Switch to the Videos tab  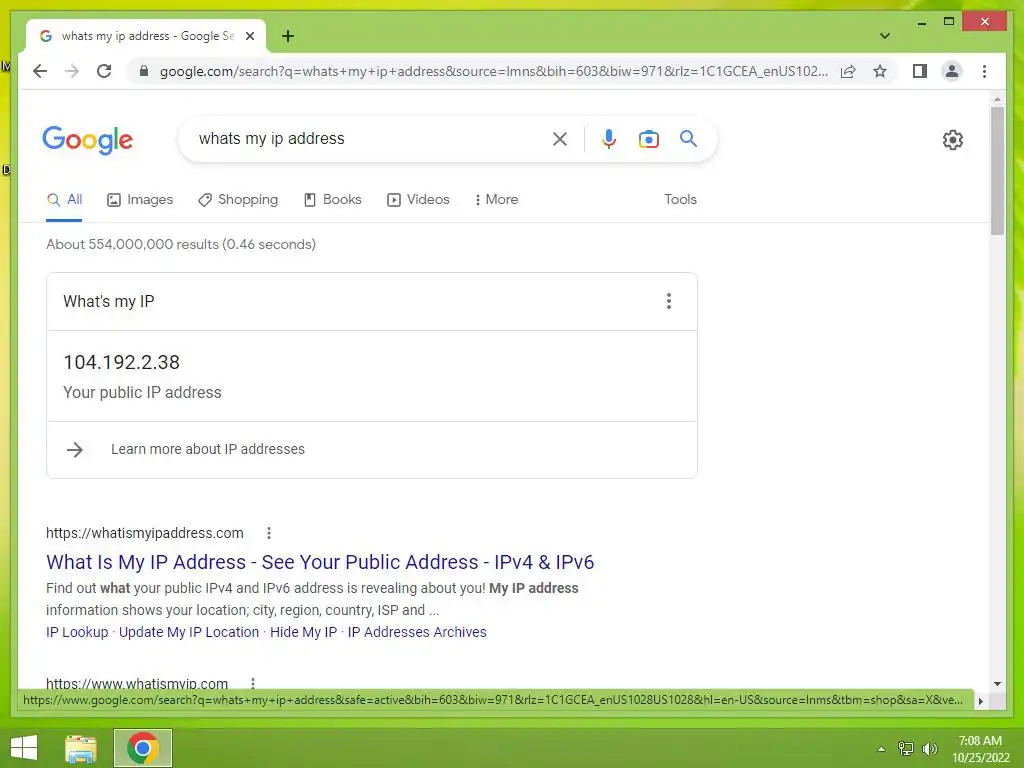click(x=419, y=200)
